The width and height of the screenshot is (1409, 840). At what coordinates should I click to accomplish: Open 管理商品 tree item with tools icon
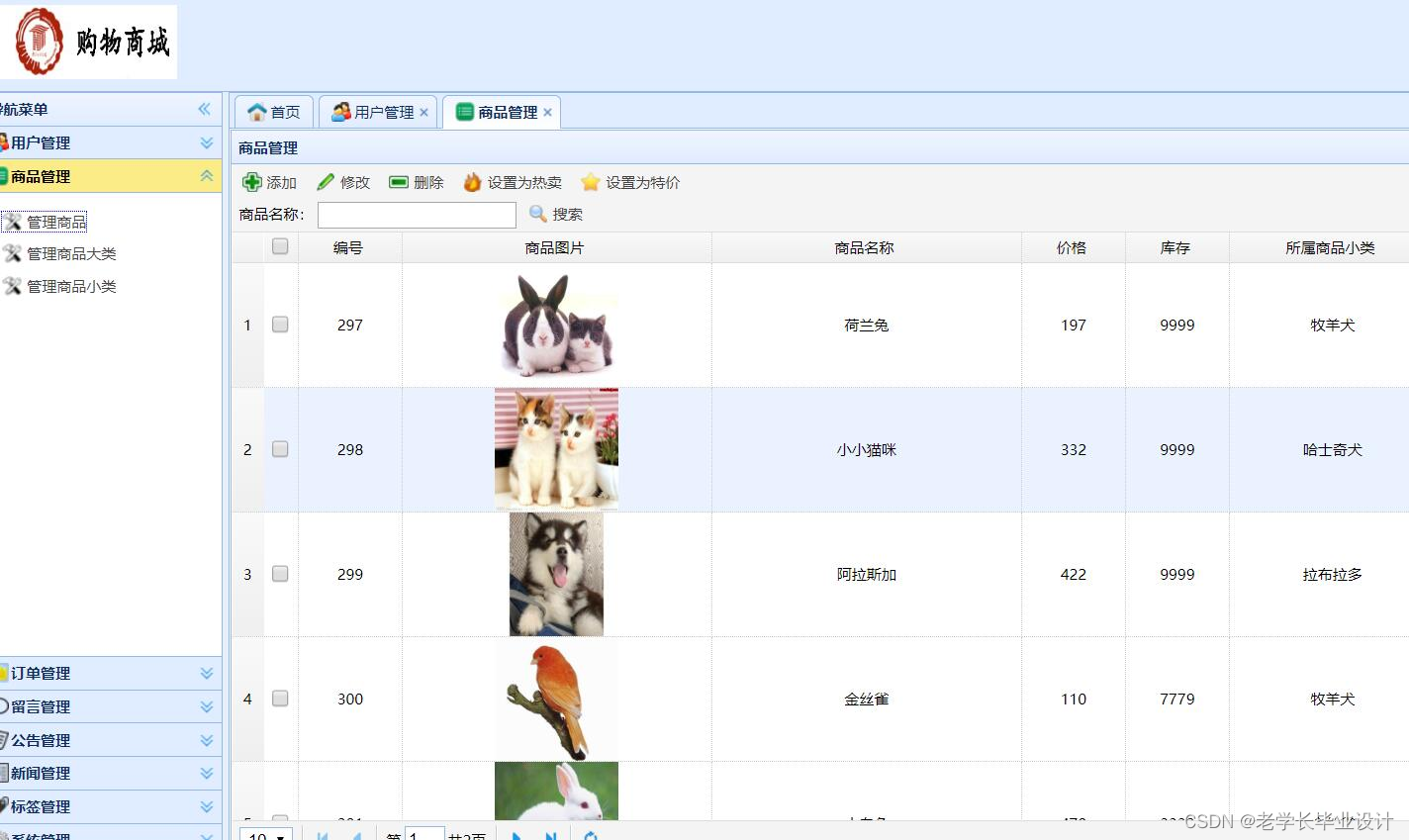[46, 222]
